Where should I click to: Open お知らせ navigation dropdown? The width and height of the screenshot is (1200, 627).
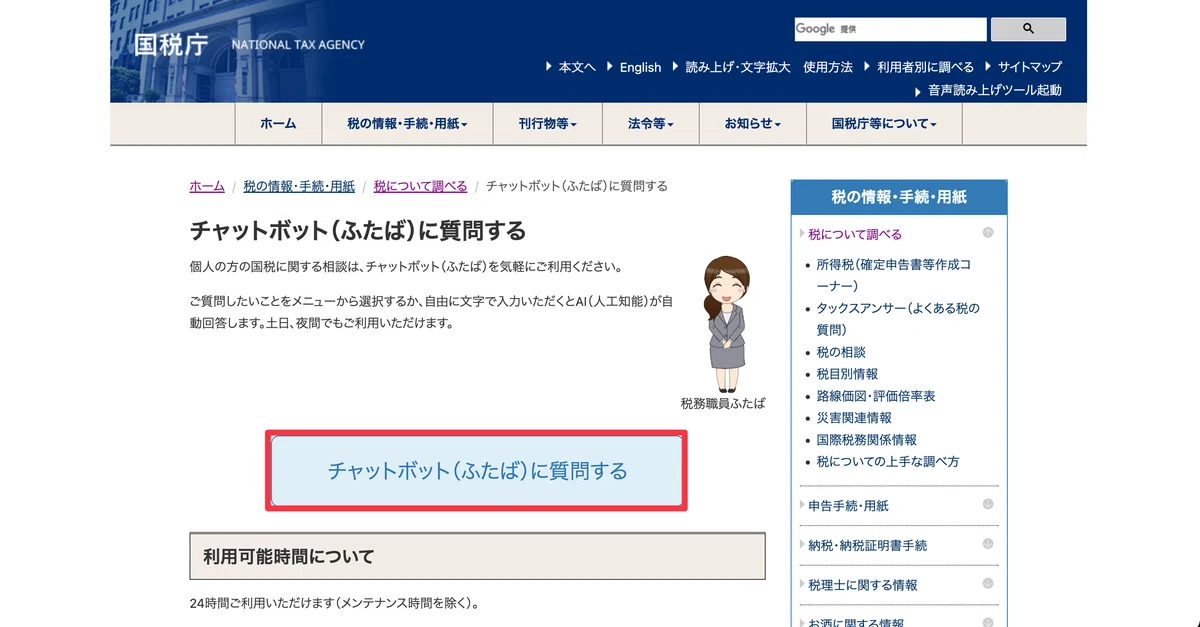753,124
